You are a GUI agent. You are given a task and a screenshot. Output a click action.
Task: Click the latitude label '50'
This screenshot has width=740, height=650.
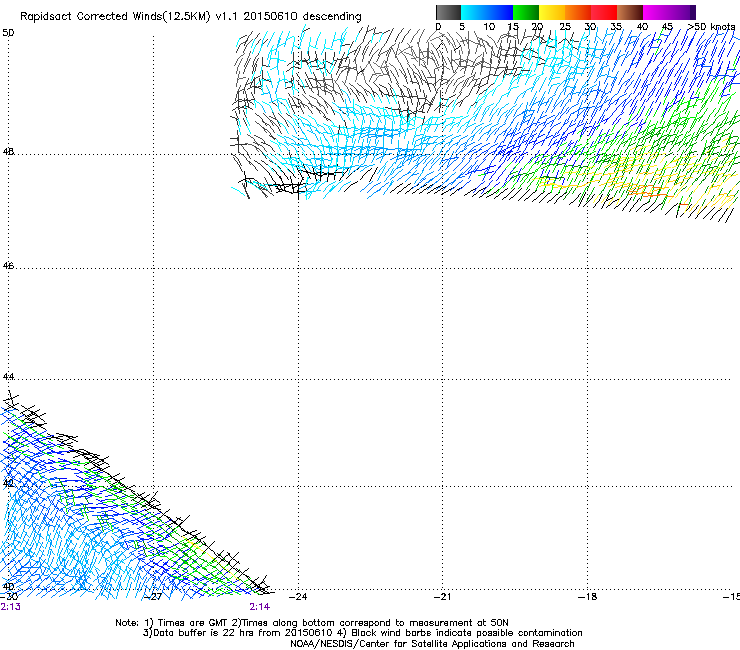(8, 33)
